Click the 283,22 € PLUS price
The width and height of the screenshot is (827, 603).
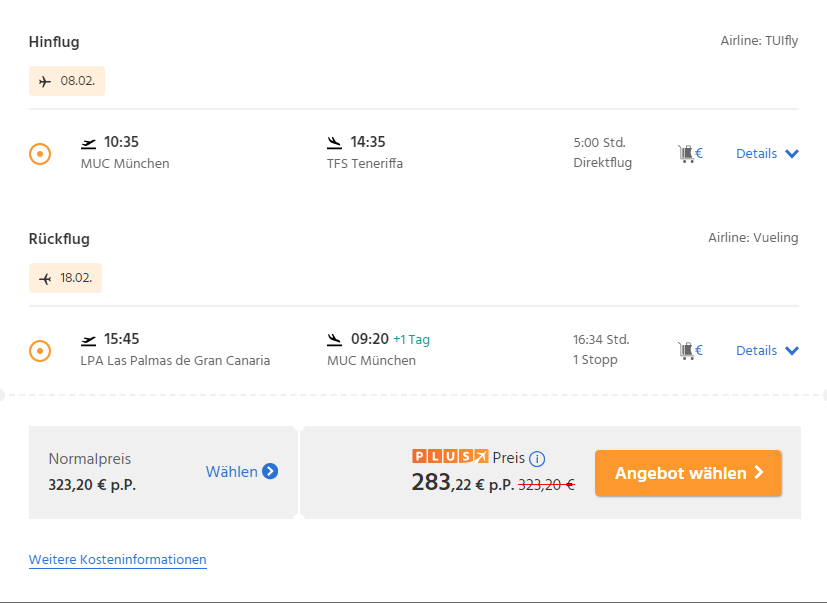pos(462,483)
